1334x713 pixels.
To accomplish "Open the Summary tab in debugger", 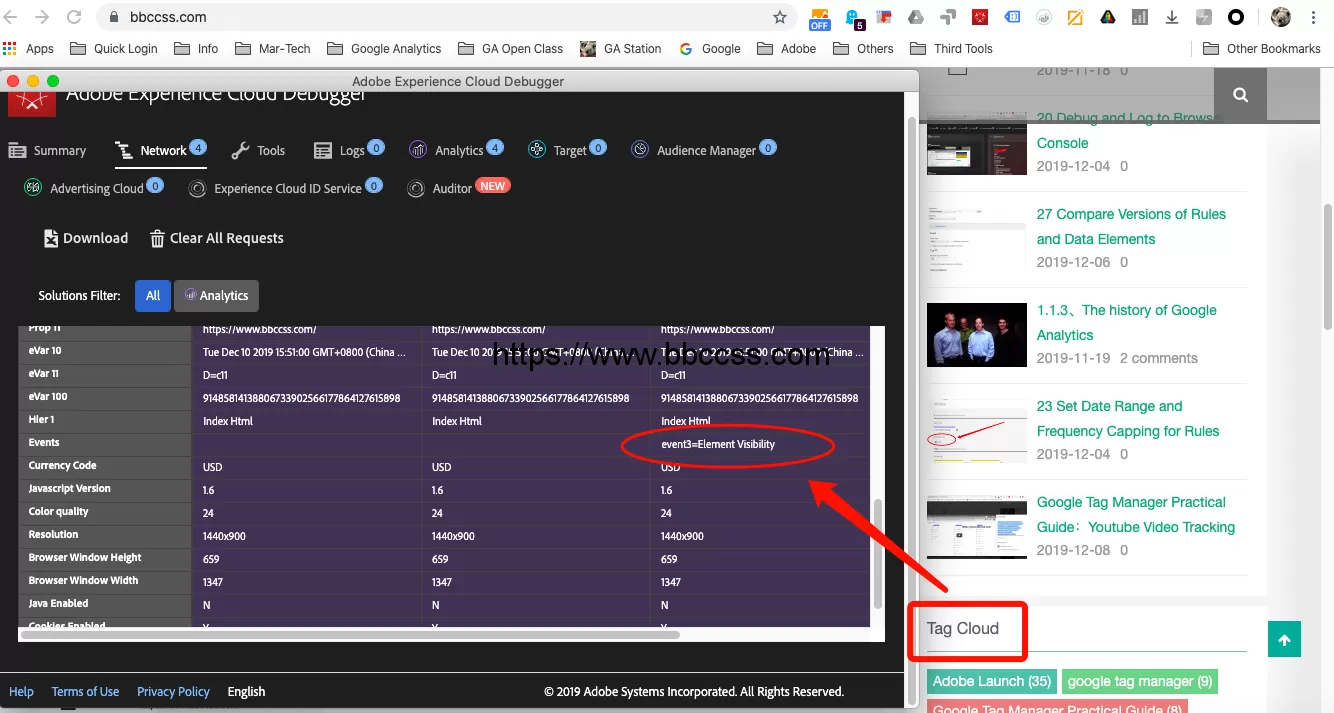I will tap(48, 151).
